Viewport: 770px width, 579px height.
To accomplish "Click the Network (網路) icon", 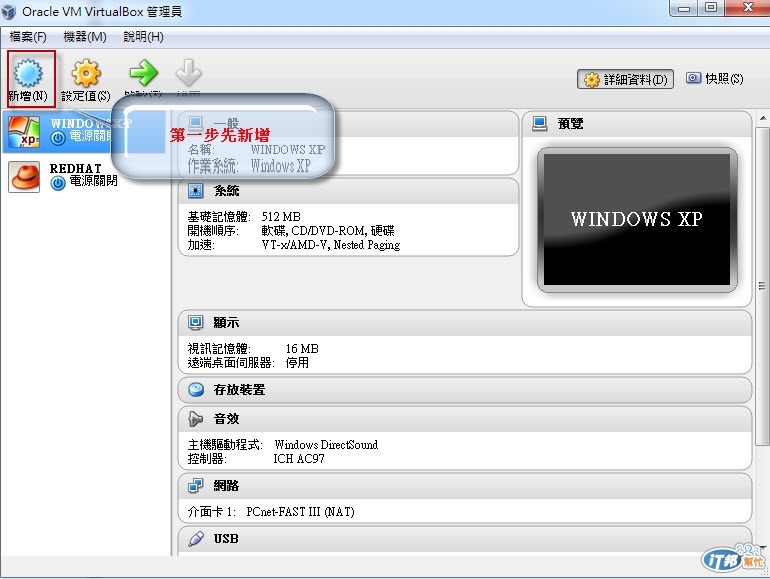I will (x=195, y=486).
